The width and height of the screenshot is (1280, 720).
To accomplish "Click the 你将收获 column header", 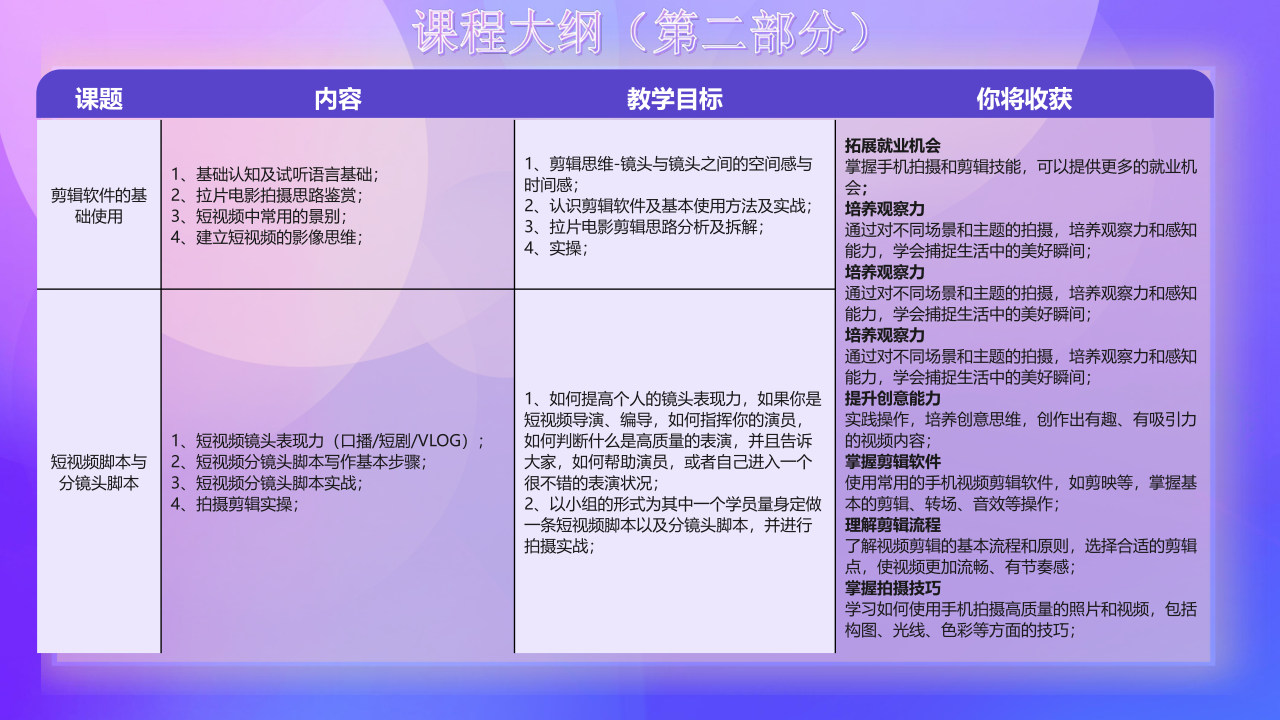I will 1024,98.
